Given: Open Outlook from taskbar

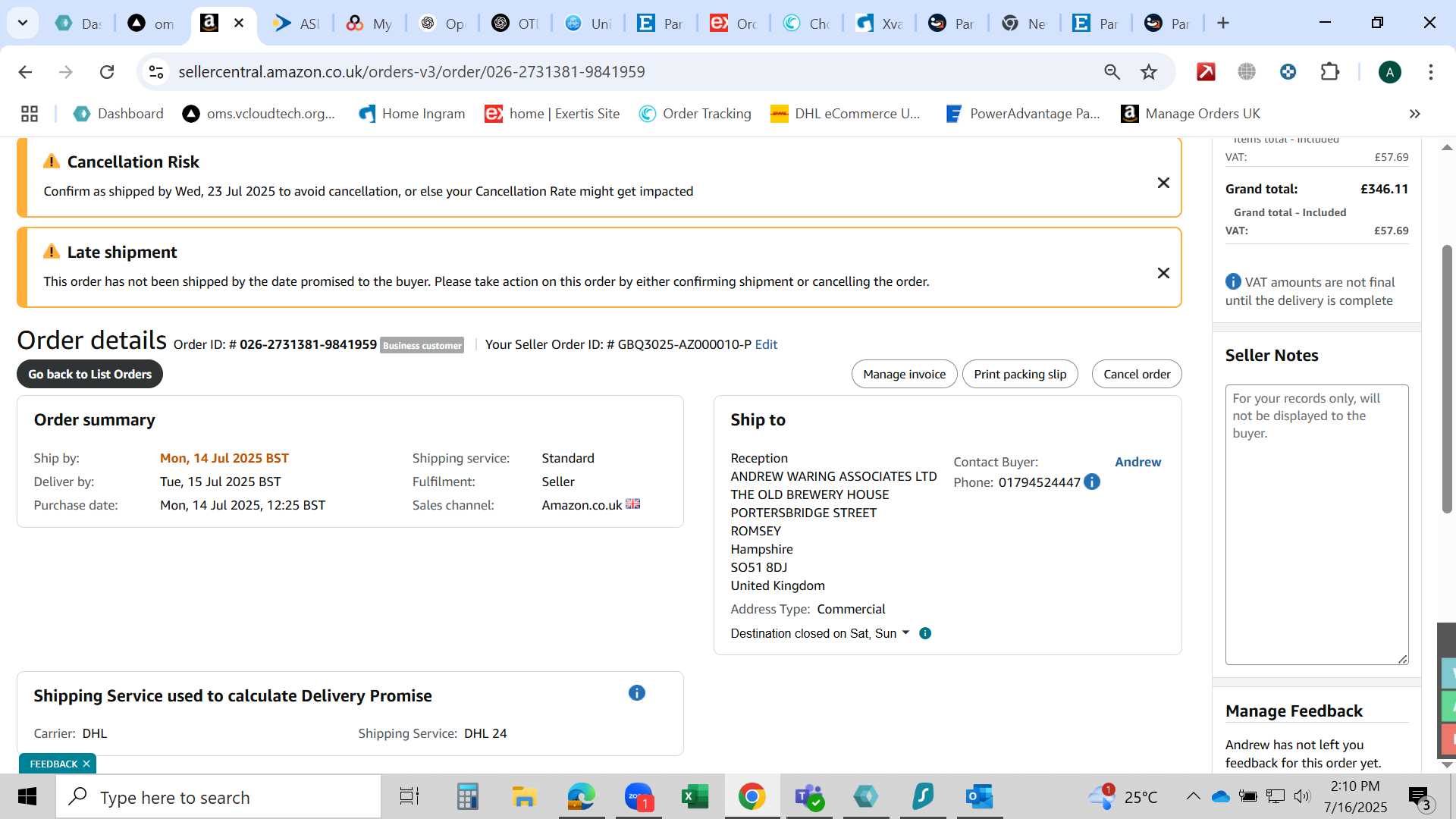Looking at the screenshot, I should 979,797.
